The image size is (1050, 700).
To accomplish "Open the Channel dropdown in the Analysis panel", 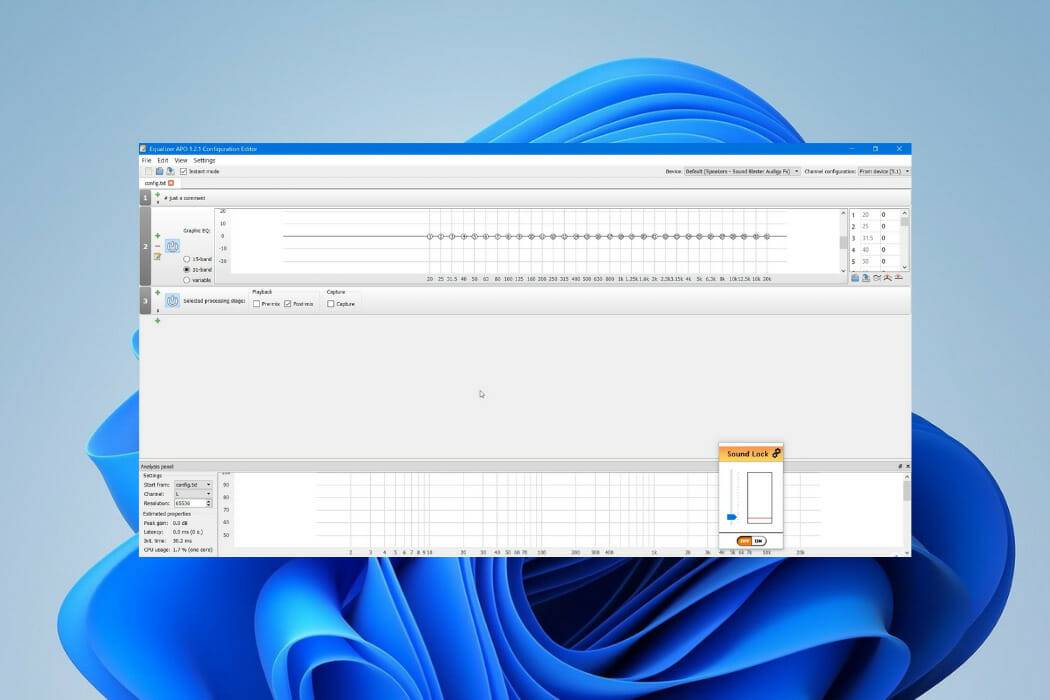I will [x=208, y=494].
